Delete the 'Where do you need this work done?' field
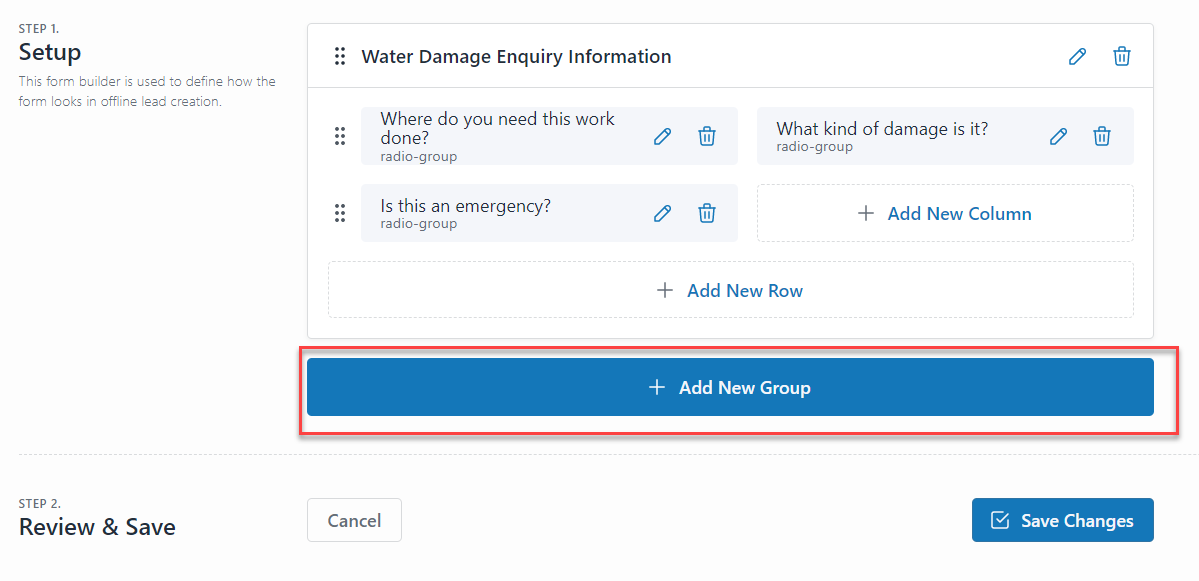 tap(706, 135)
